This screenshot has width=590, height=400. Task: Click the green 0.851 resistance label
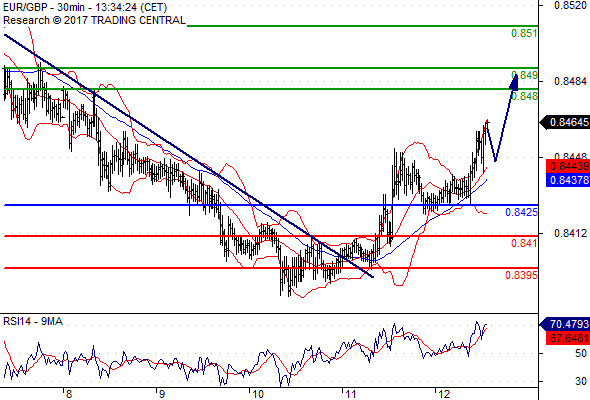point(524,33)
